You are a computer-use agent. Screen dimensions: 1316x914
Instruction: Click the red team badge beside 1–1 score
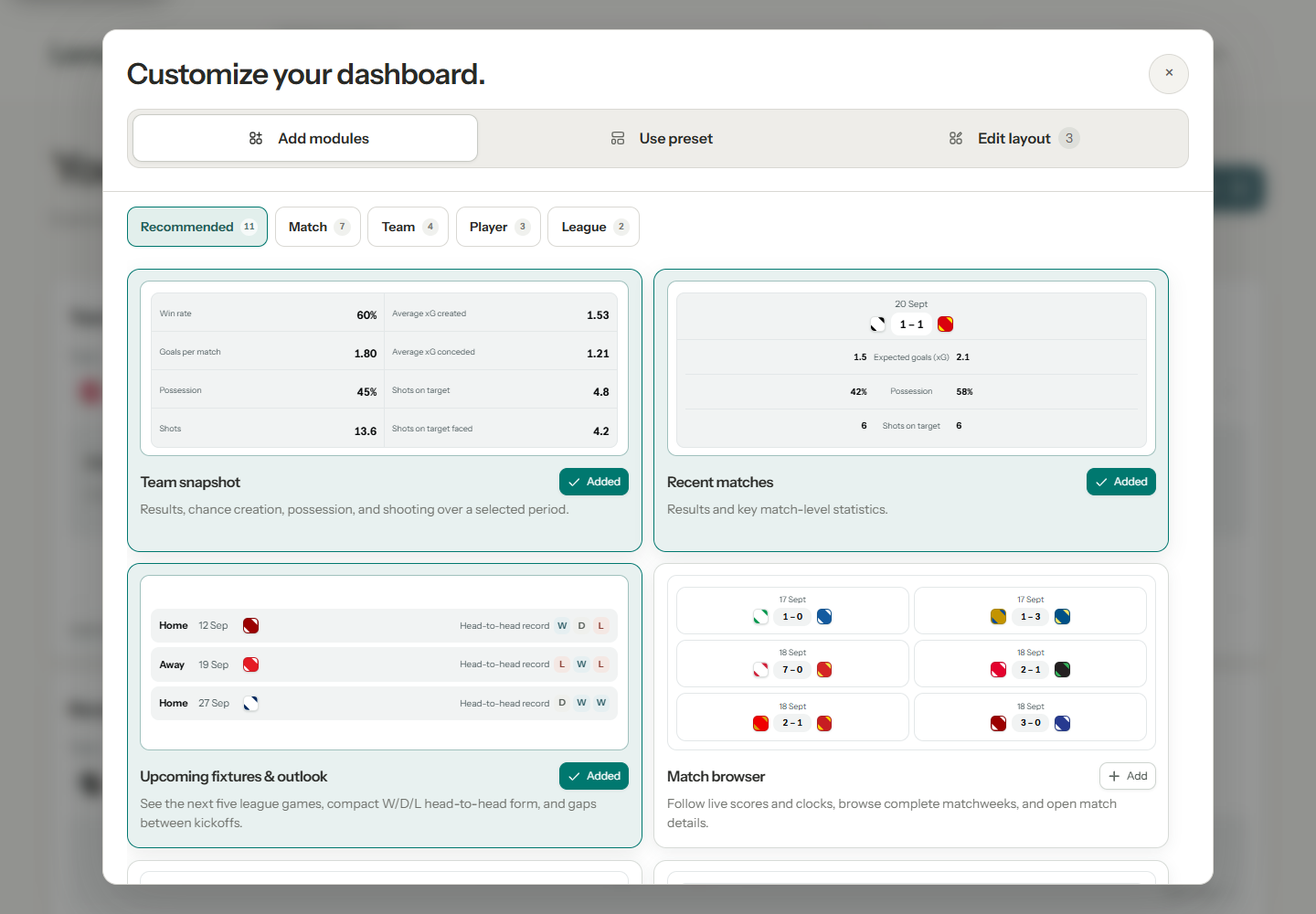click(x=945, y=324)
